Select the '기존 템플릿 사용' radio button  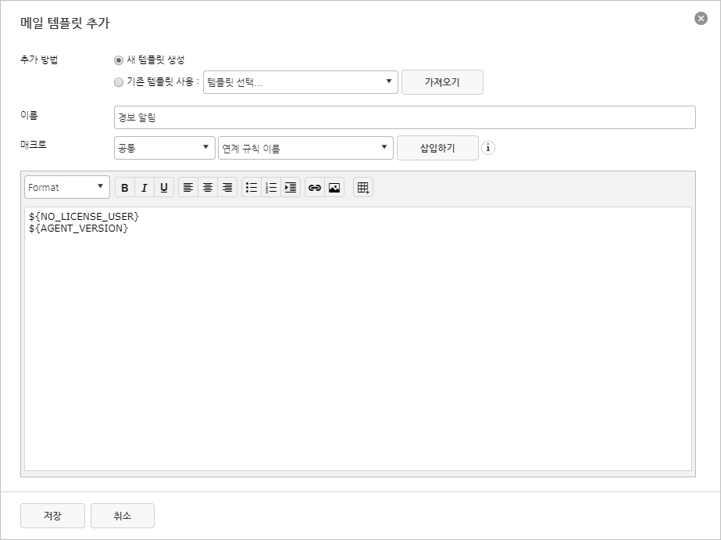pos(119,82)
